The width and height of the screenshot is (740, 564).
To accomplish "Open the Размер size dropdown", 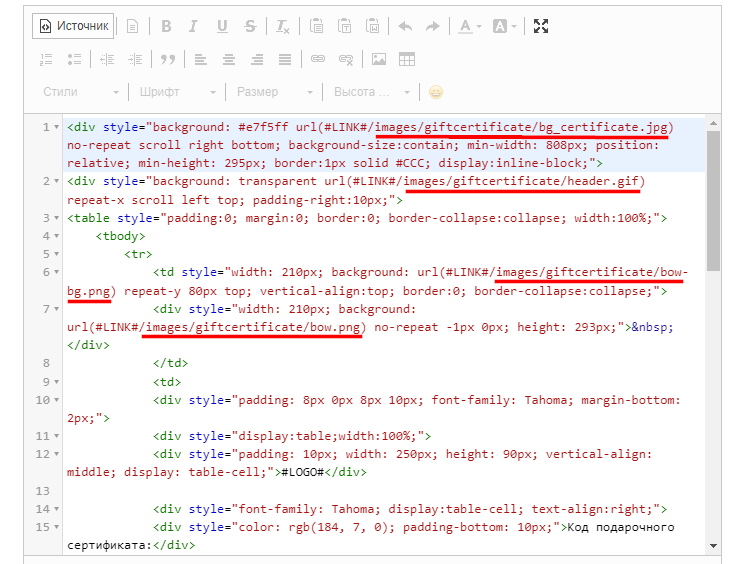I will tap(271, 92).
